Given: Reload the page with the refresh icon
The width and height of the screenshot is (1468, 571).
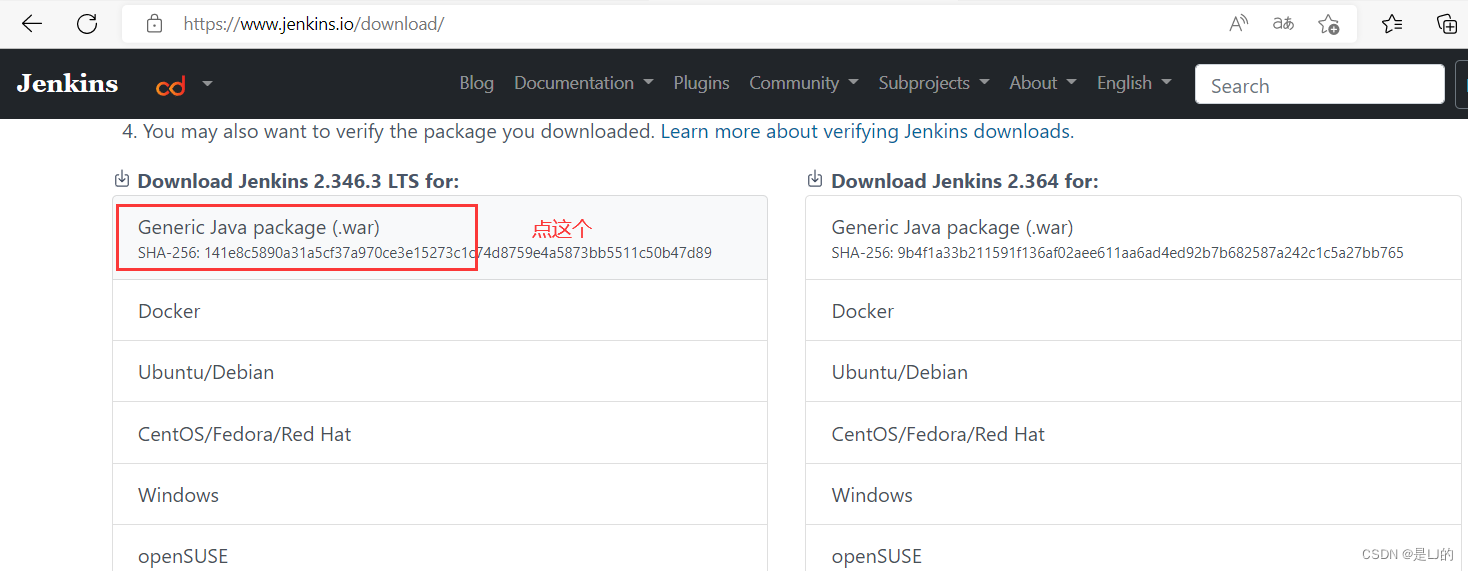Looking at the screenshot, I should click(87, 24).
